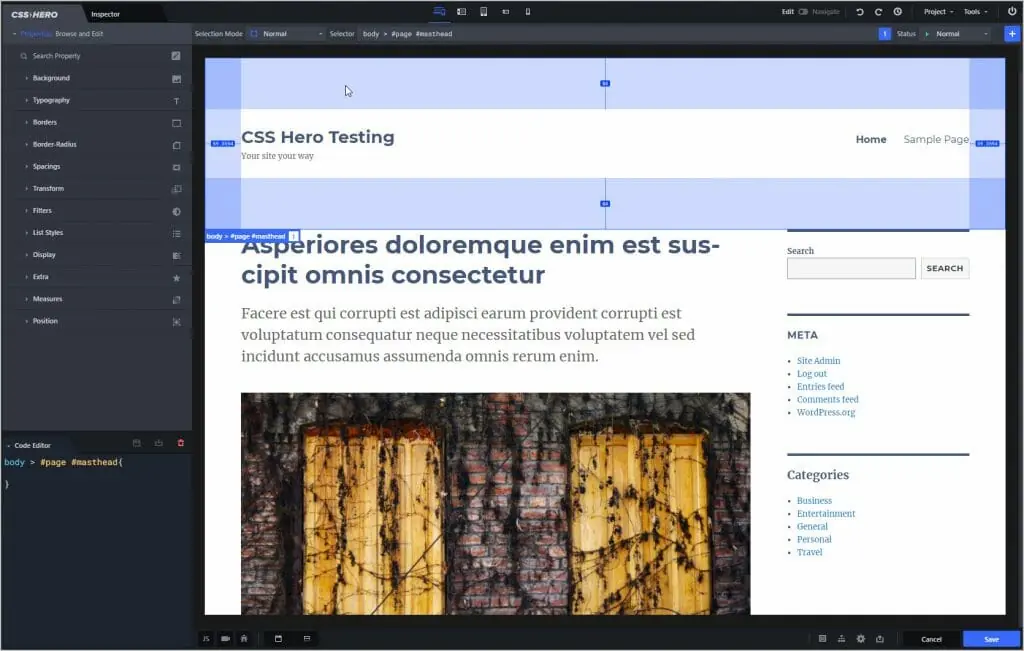Open the history clock icon
The width and height of the screenshot is (1024, 651).
click(x=898, y=12)
